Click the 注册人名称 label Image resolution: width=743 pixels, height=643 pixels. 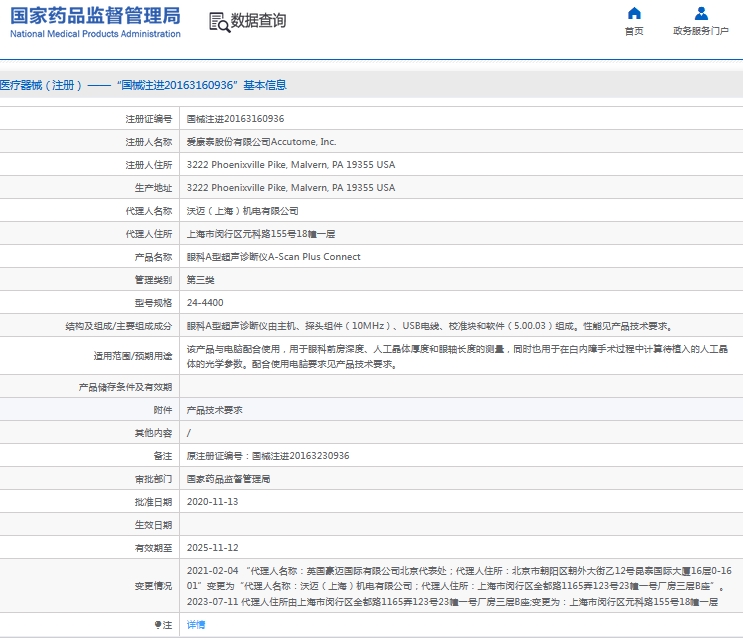point(149,142)
